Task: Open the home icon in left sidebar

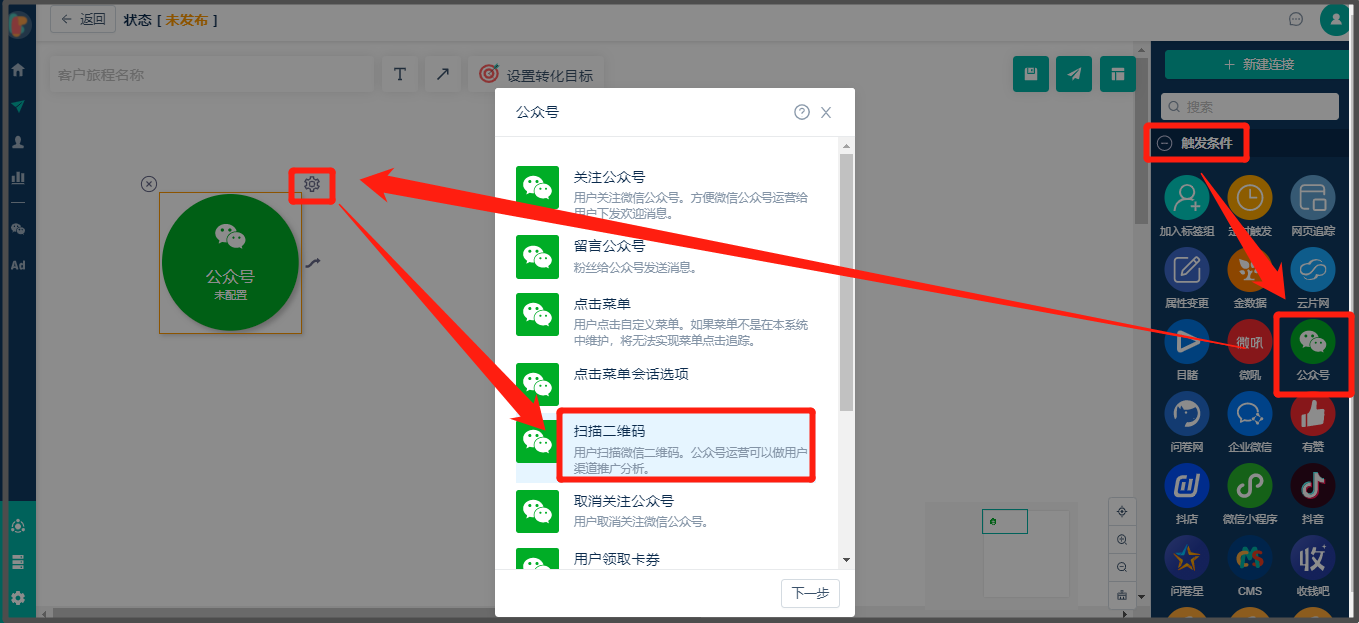Action: pyautogui.click(x=18, y=70)
